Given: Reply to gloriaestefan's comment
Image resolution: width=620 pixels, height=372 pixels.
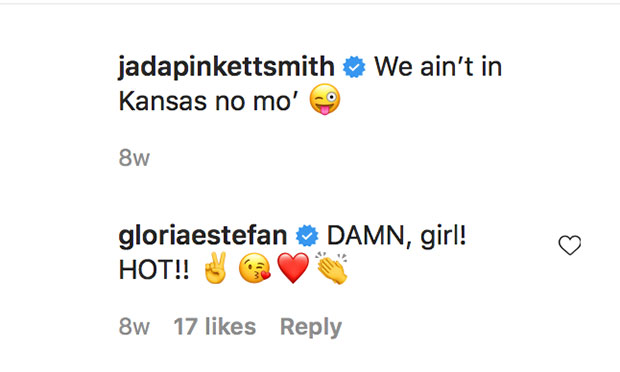Looking at the screenshot, I should pyautogui.click(x=311, y=327).
